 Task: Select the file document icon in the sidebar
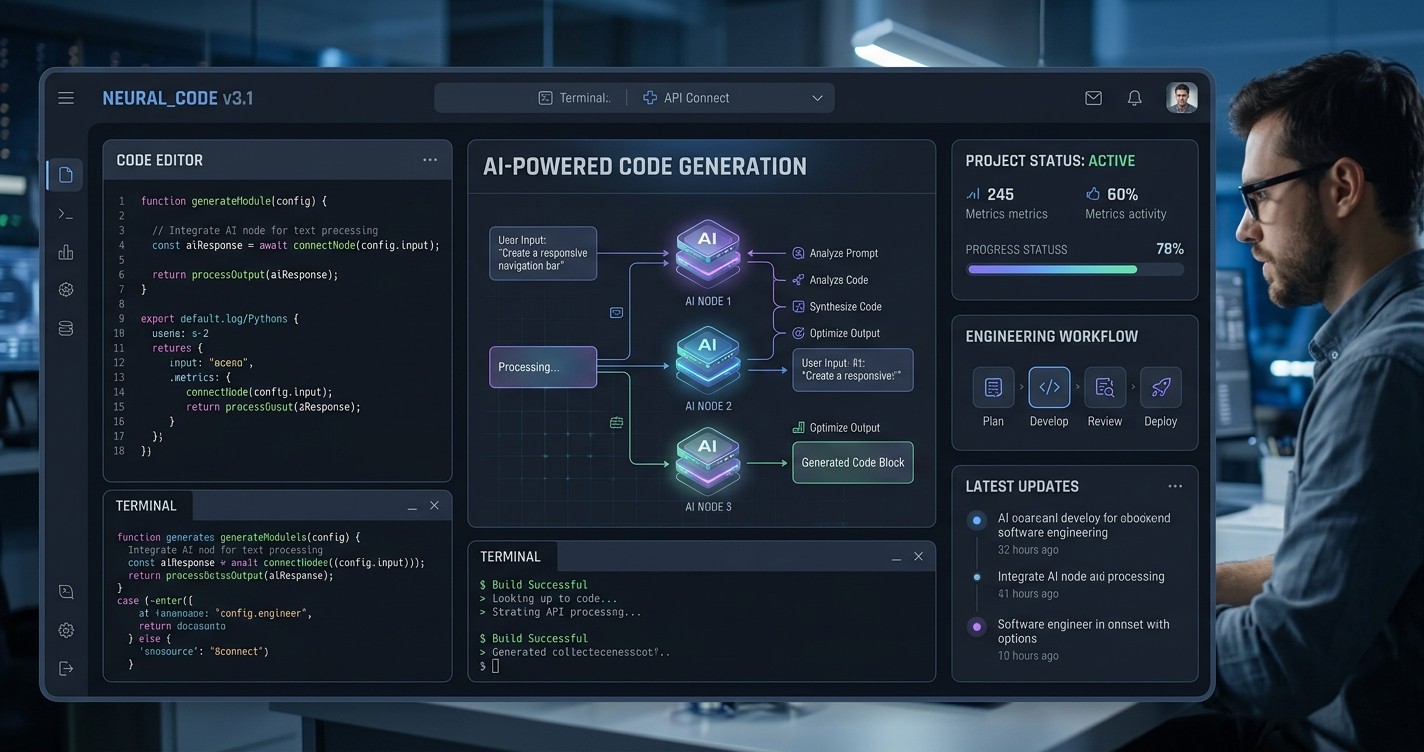(x=66, y=175)
